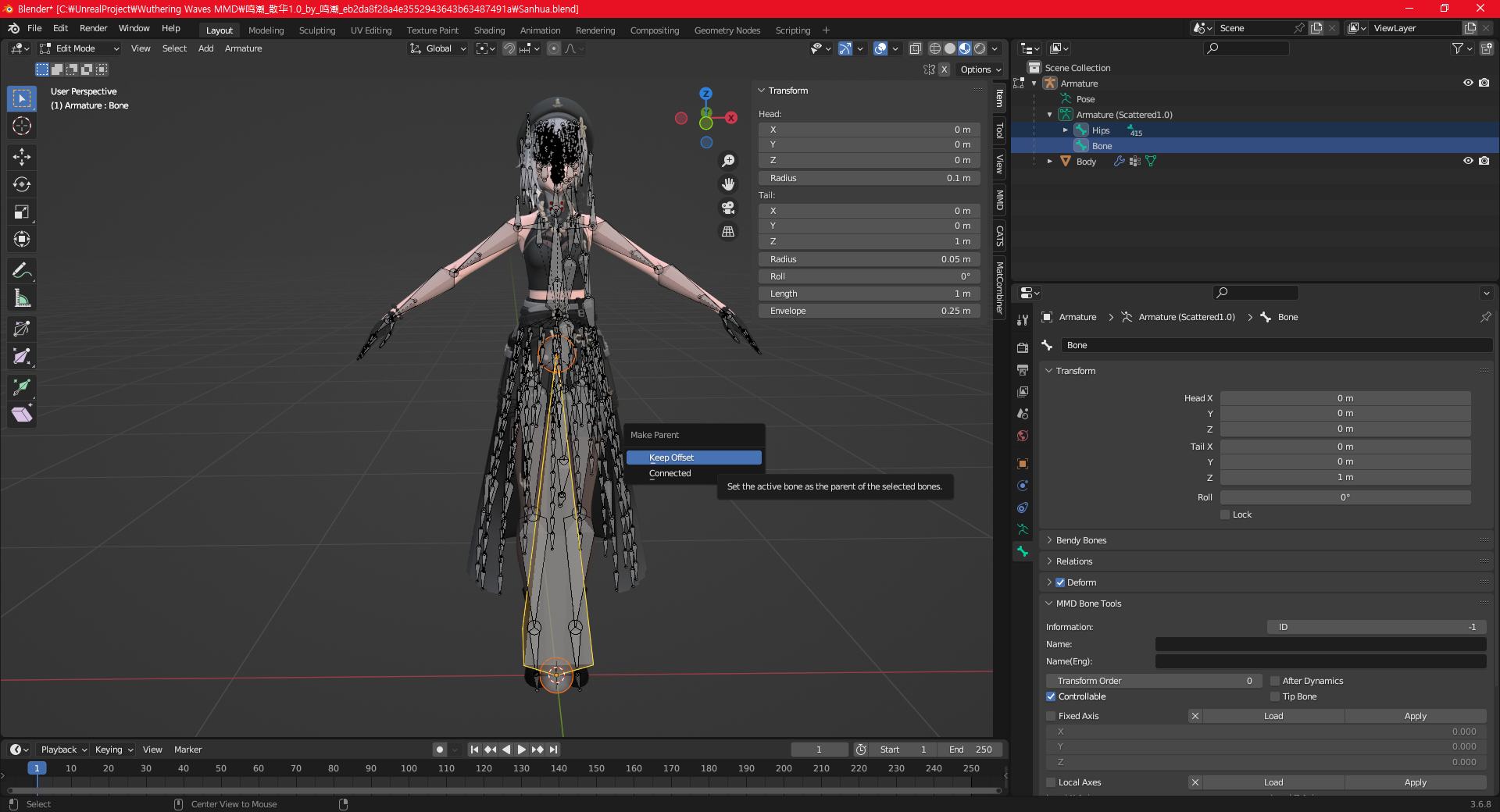
Task: Enable the Tip Bone checkbox
Action: pyautogui.click(x=1275, y=696)
